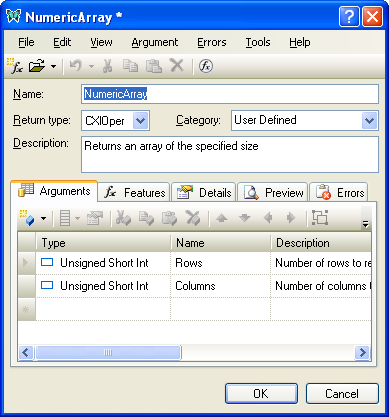This screenshot has width=389, height=417.
Task: Click into the Description text box
Action: click(230, 154)
